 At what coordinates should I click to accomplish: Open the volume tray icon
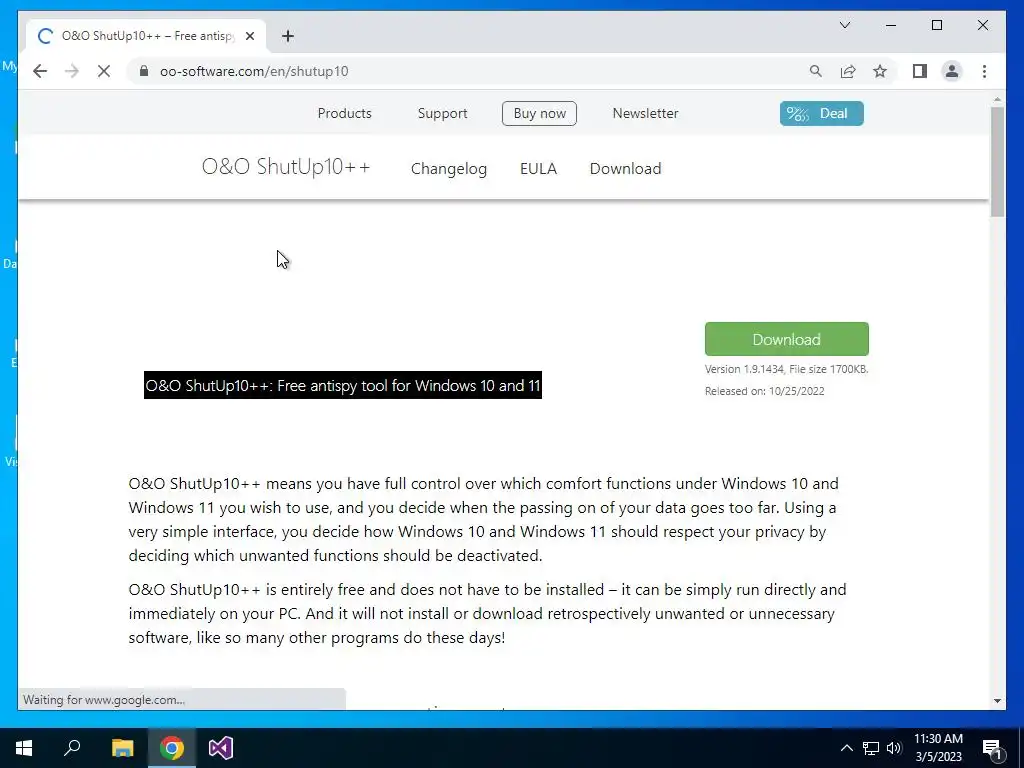(x=894, y=748)
